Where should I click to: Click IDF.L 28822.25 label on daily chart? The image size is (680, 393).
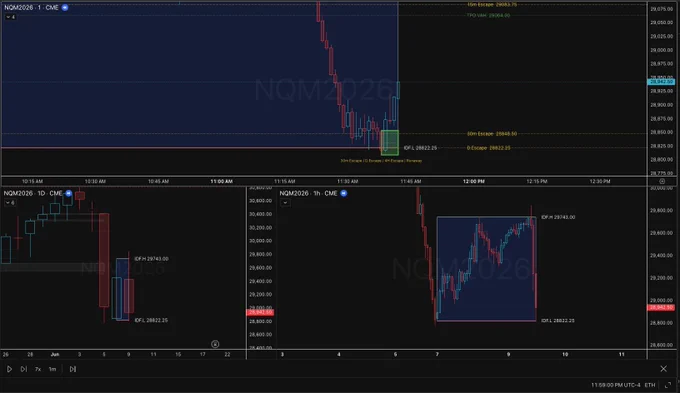(x=151, y=320)
